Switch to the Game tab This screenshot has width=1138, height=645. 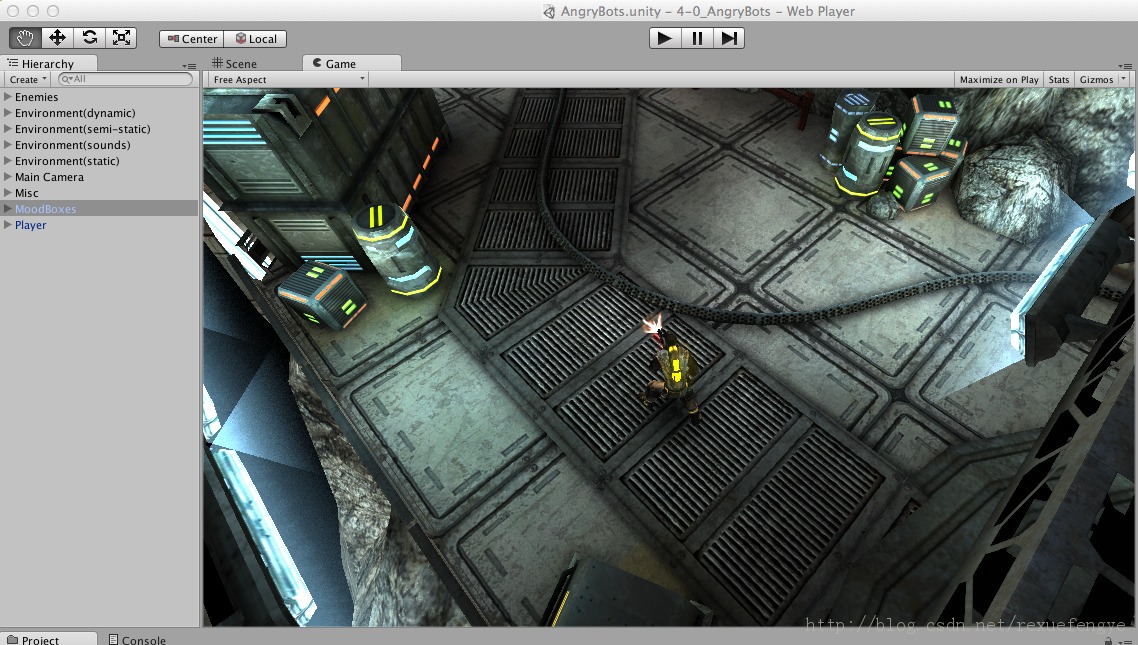click(x=351, y=63)
